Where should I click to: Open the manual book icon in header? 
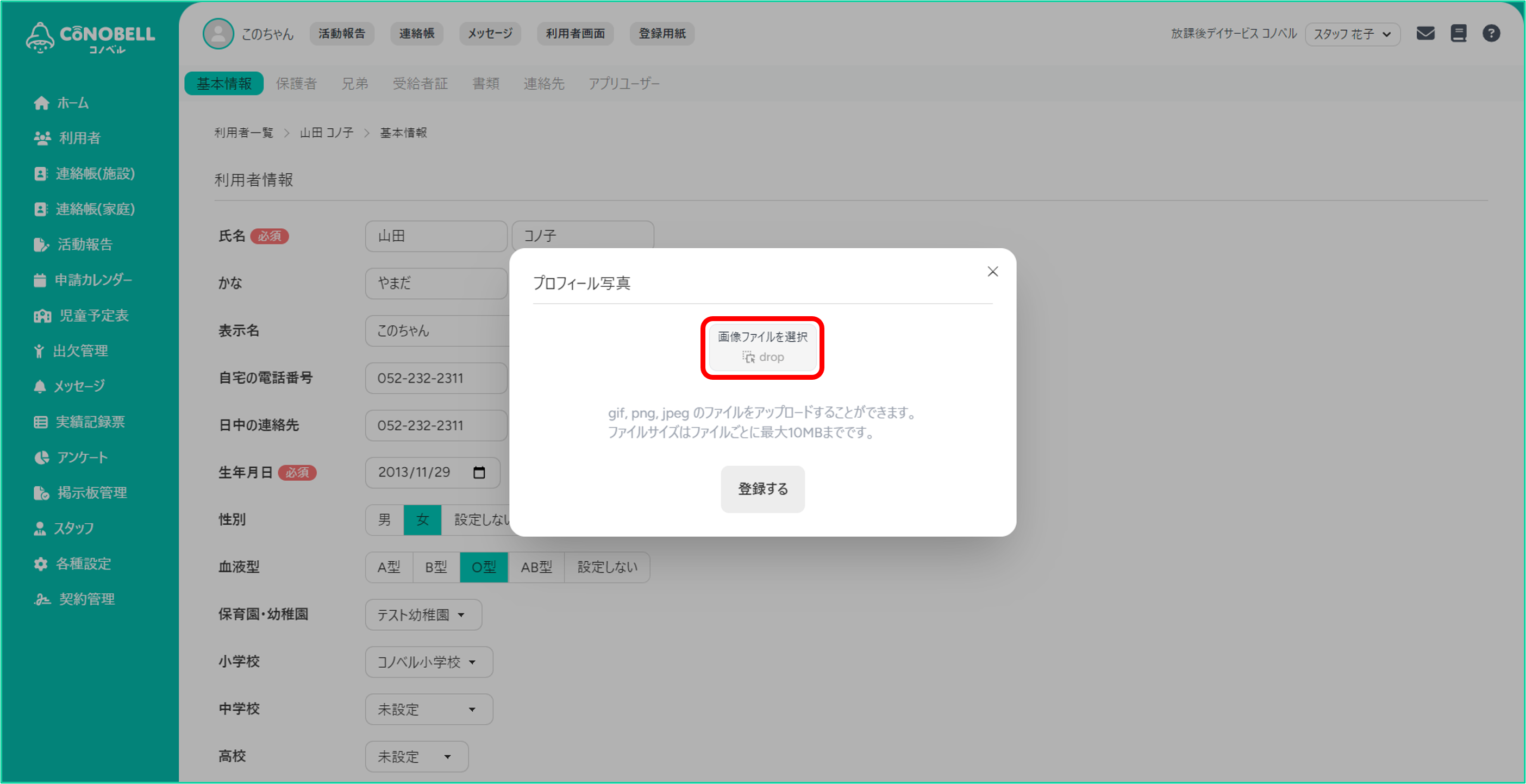pos(1459,33)
